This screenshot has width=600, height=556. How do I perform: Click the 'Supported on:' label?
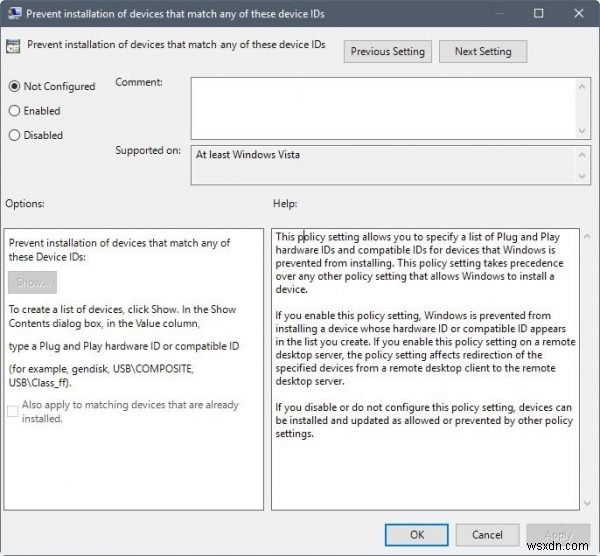click(x=148, y=150)
